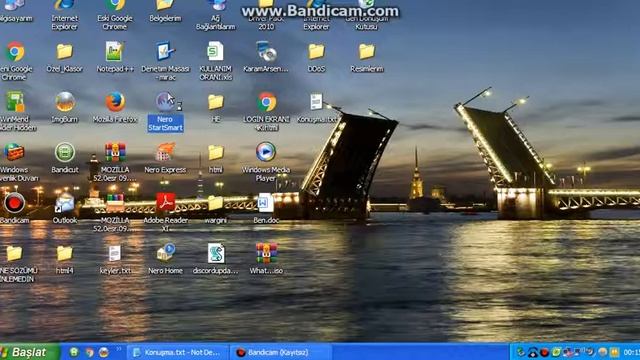This screenshot has width=640, height=360.
Task: Select the highlighted Nero StartSmart icon
Action: click(165, 111)
